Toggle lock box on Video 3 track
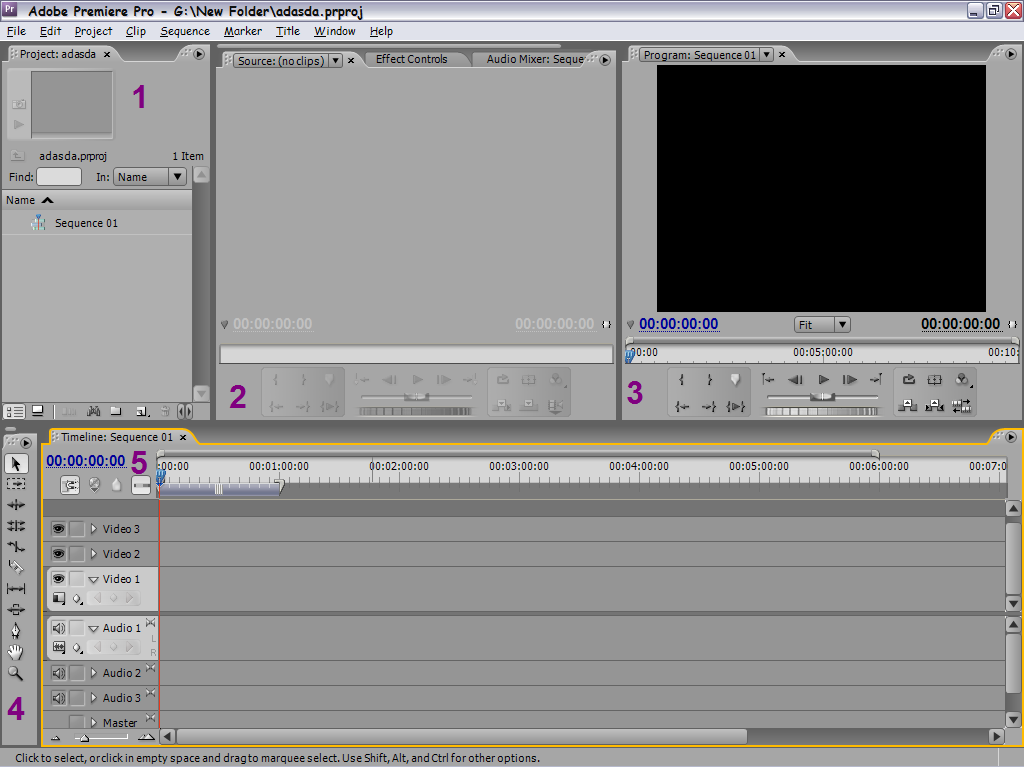The image size is (1024, 768). pos(77,529)
